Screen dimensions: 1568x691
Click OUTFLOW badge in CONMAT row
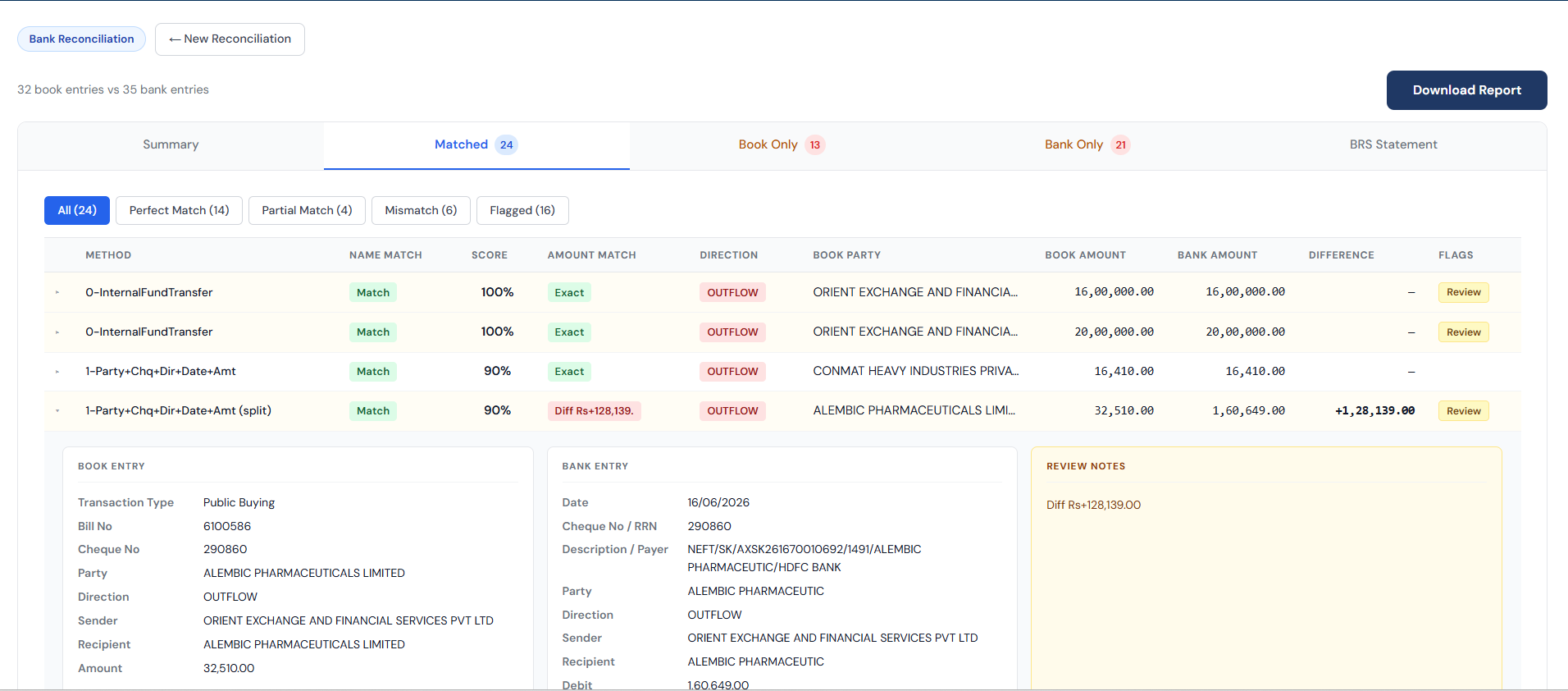[x=732, y=372]
